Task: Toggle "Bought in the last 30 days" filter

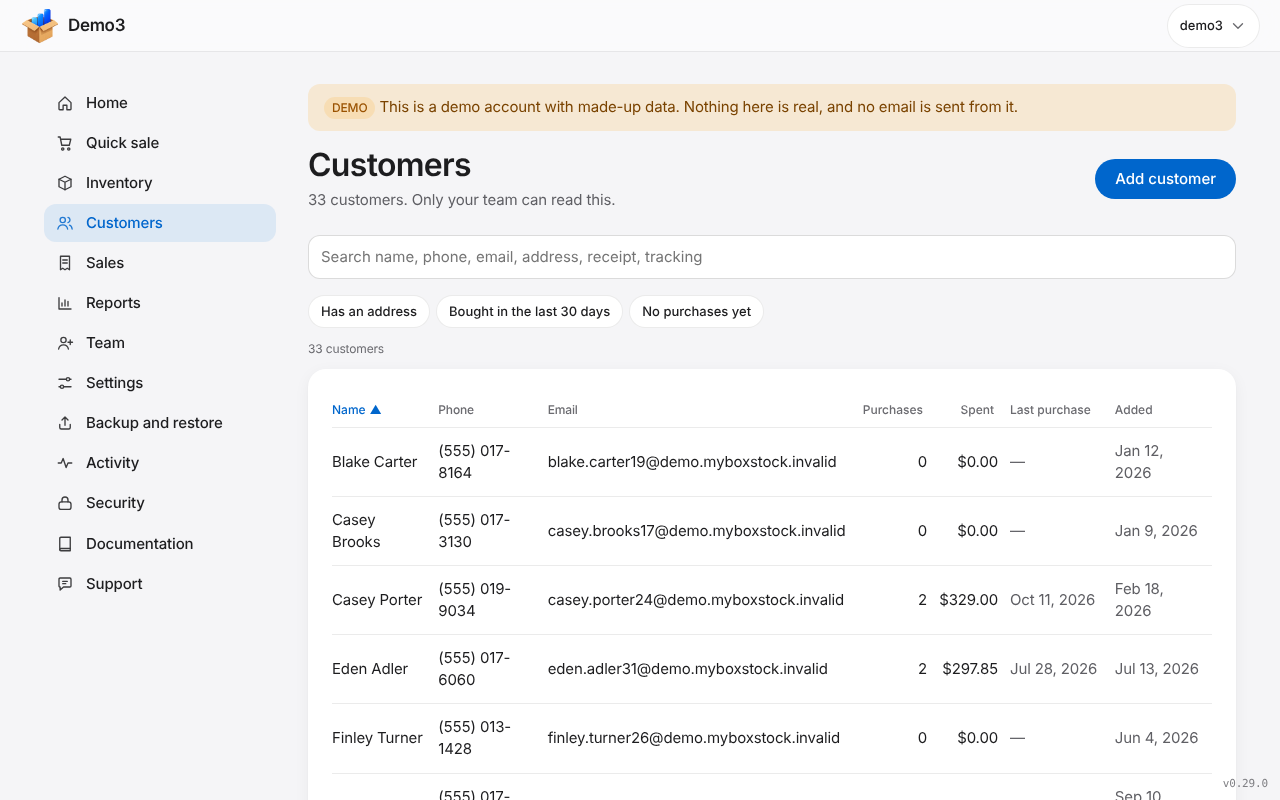Action: click(x=529, y=312)
